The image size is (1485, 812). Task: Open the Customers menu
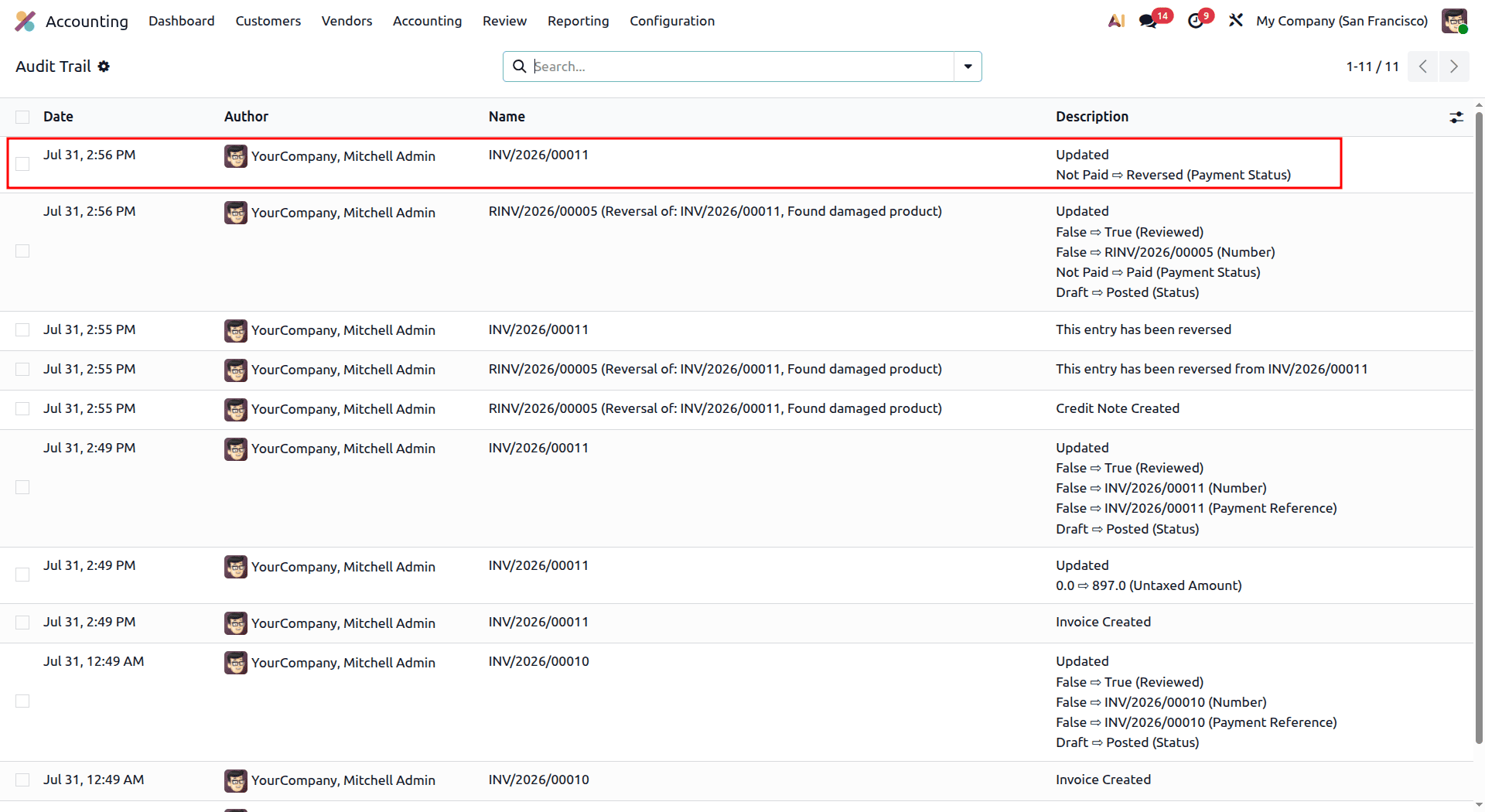(268, 21)
